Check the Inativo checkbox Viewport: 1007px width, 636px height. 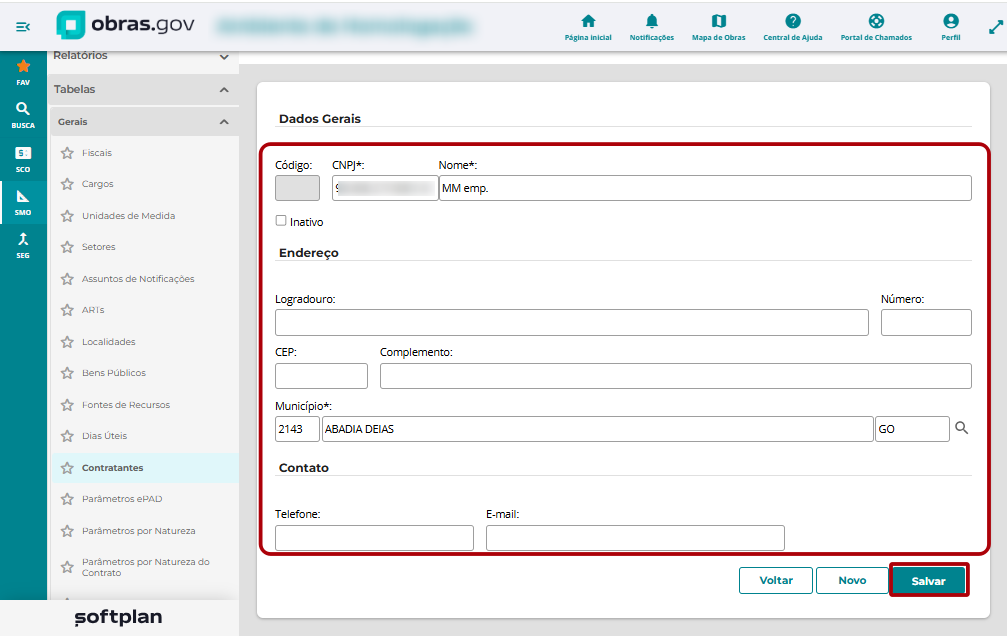(x=281, y=220)
